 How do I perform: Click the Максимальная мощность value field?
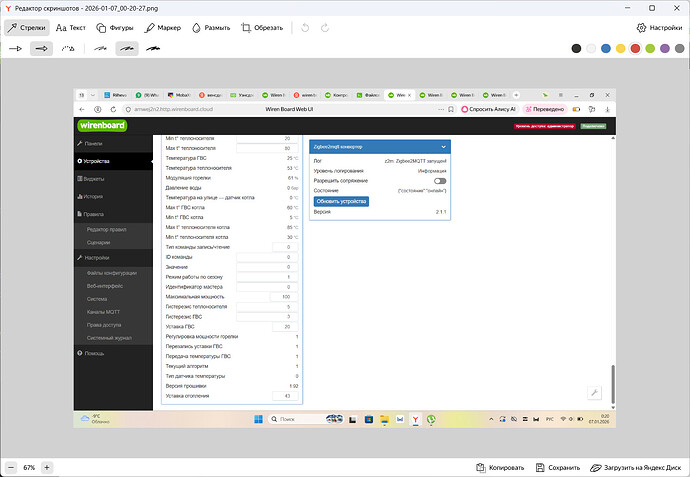coord(284,297)
